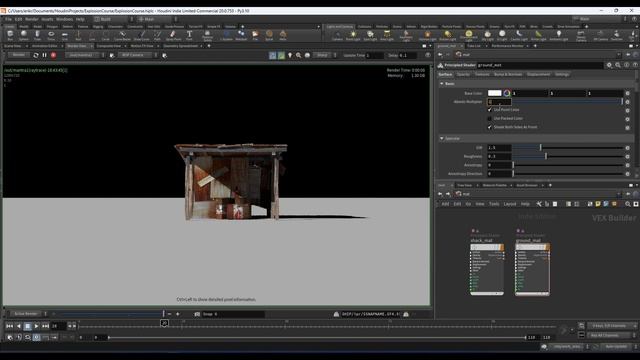This screenshot has width=640, height=360.
Task: Add an Ambient Light from the shelf
Action: coord(559,36)
